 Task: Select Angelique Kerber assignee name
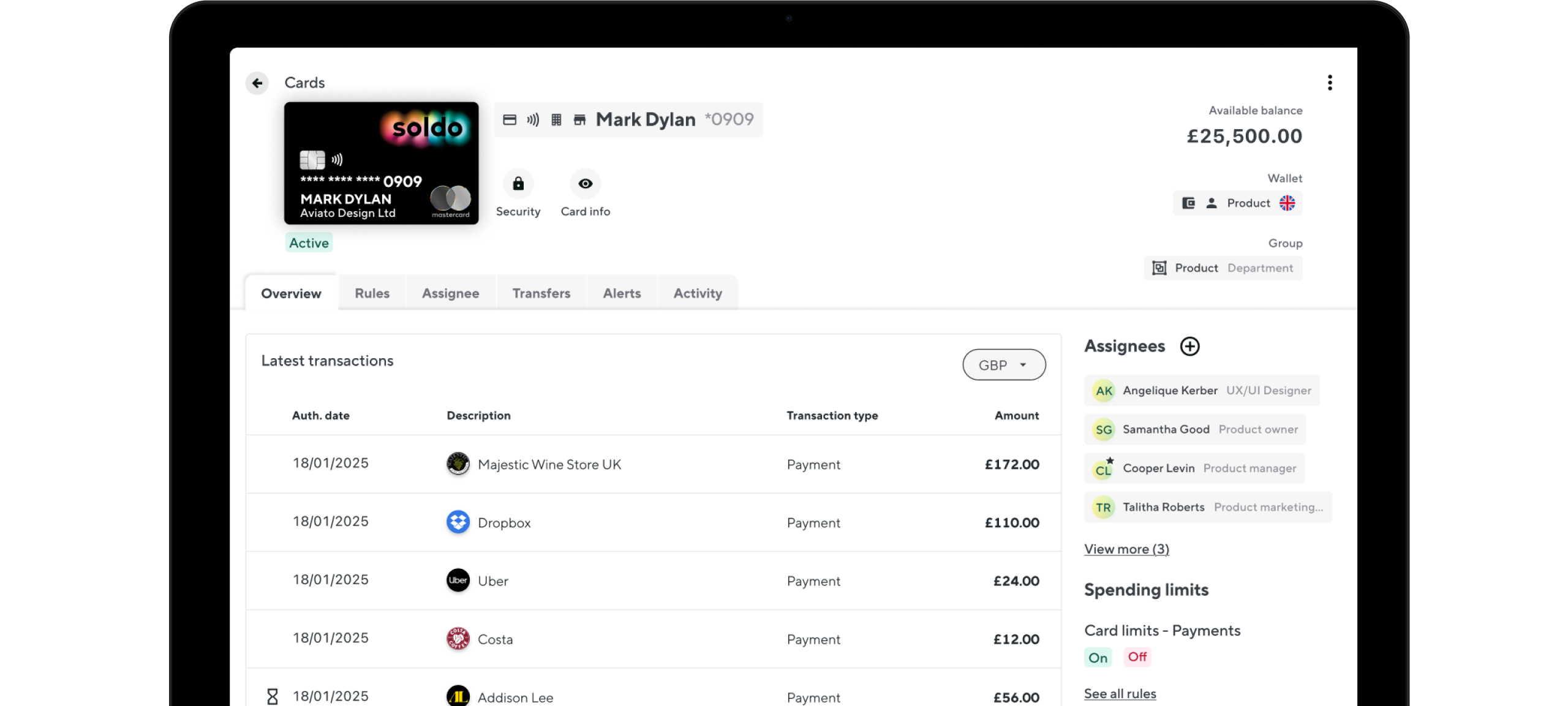click(x=1170, y=391)
